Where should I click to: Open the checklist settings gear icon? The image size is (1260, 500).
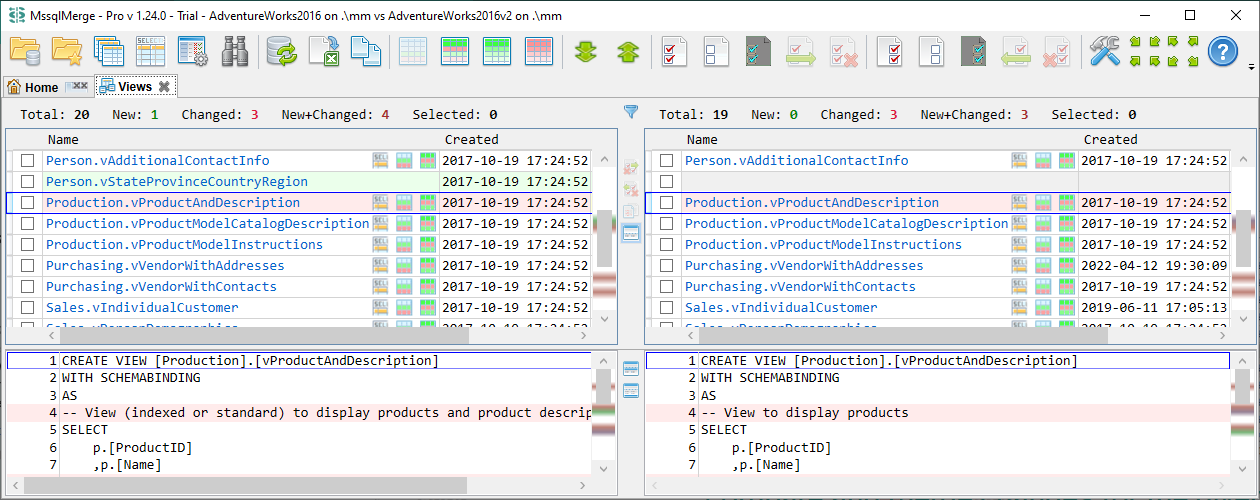192,51
